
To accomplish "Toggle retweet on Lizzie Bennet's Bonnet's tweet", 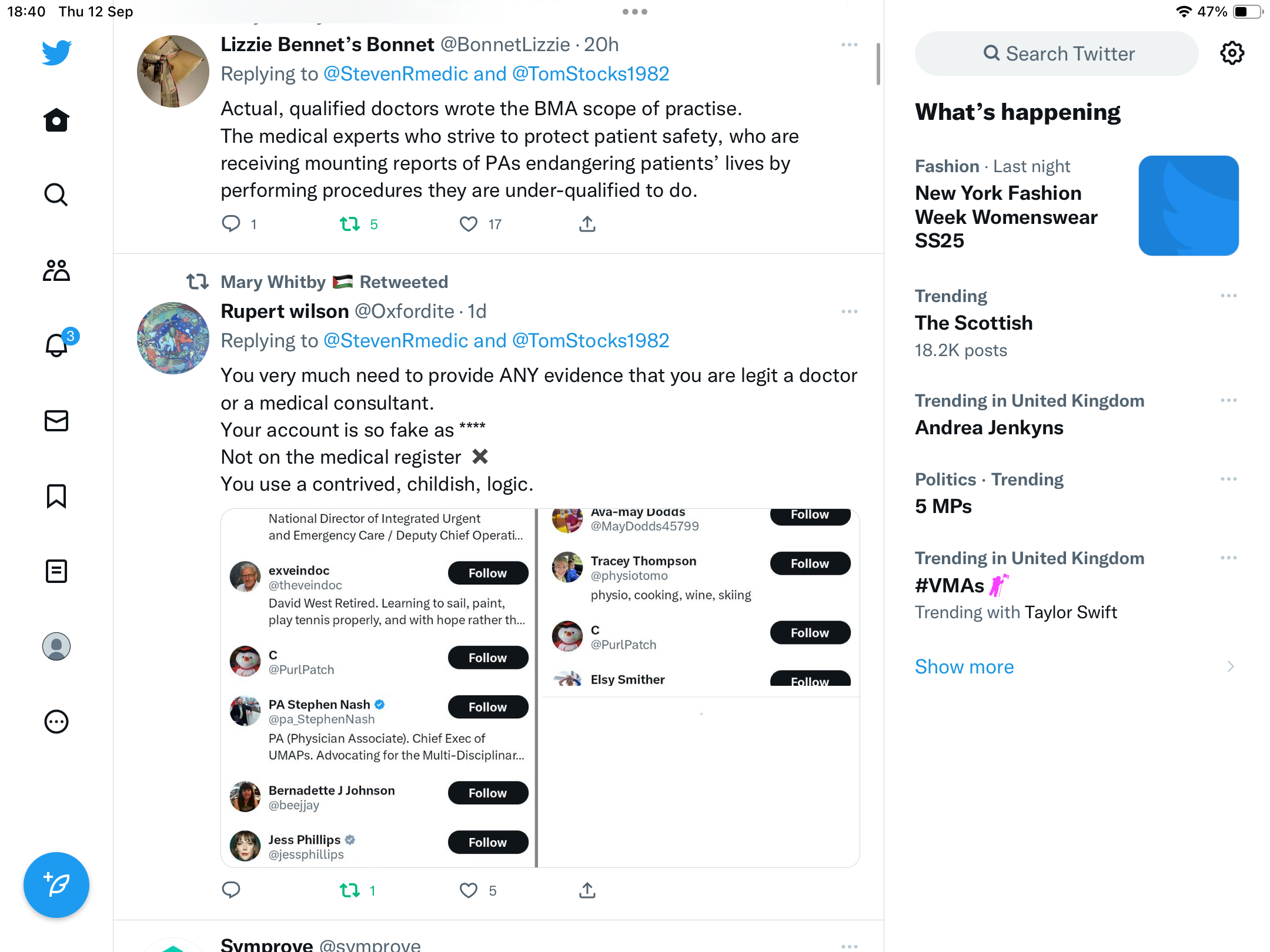I will click(x=350, y=224).
